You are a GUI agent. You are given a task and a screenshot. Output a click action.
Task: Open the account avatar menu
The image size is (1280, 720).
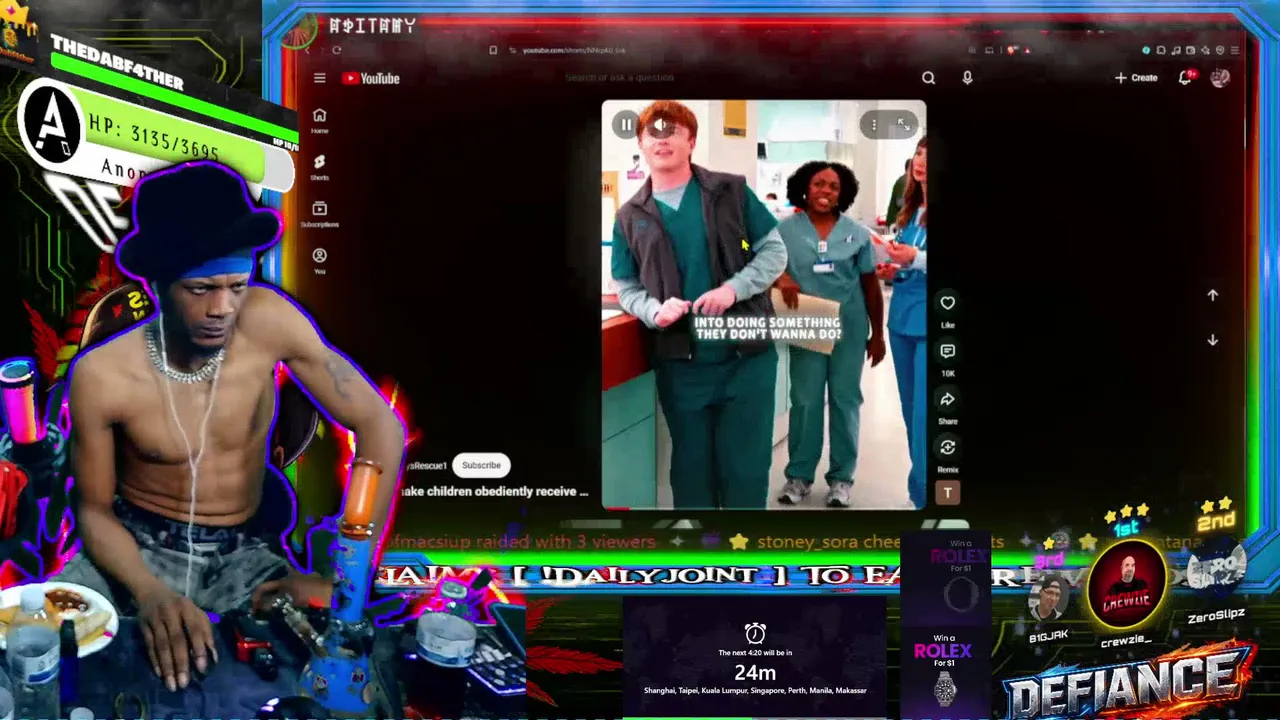[x=1220, y=78]
